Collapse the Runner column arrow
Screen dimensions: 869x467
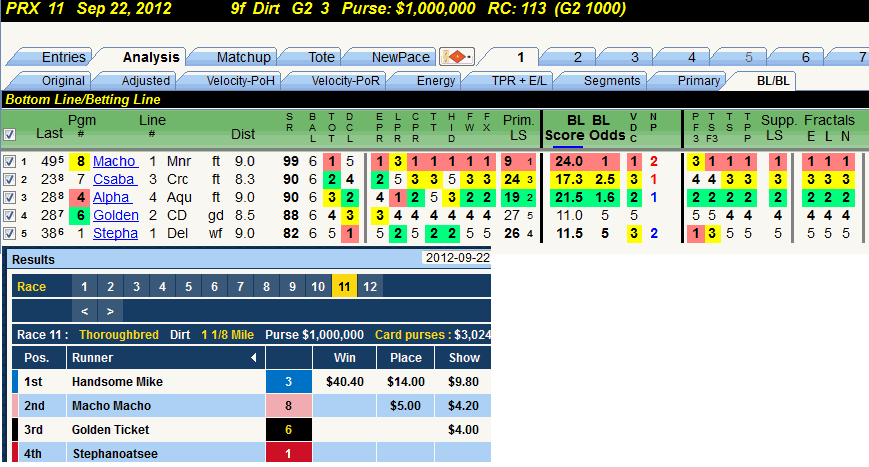click(x=254, y=358)
